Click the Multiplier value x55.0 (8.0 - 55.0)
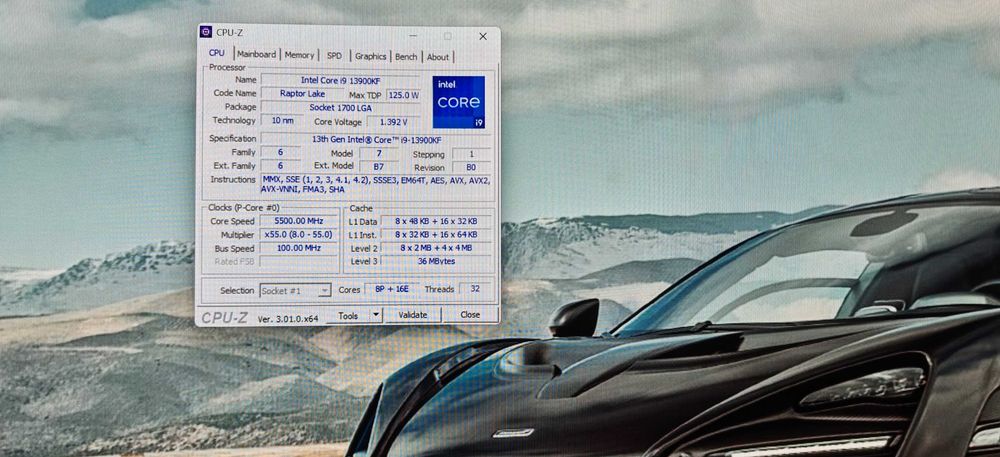The height and width of the screenshot is (457, 1000). click(x=299, y=235)
